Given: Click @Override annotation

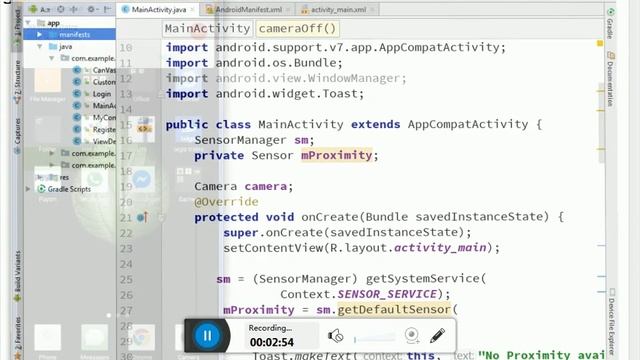Looking at the screenshot, I should [226, 202].
